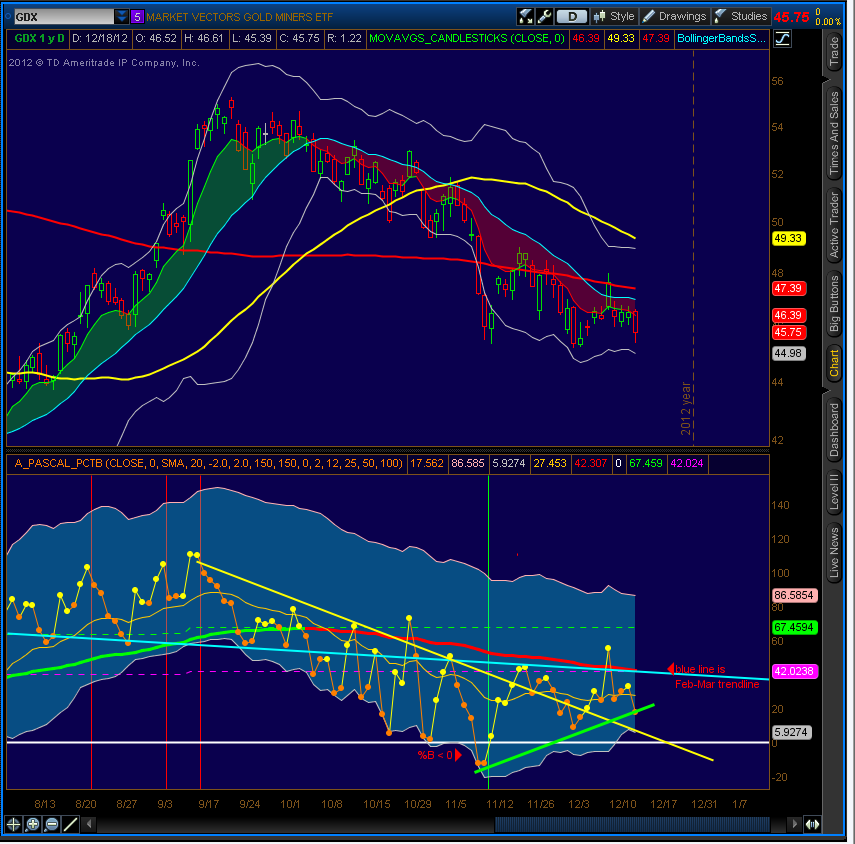The width and height of the screenshot is (855, 844).
Task: Click the magenta 42.024 study value
Action: coord(687,463)
